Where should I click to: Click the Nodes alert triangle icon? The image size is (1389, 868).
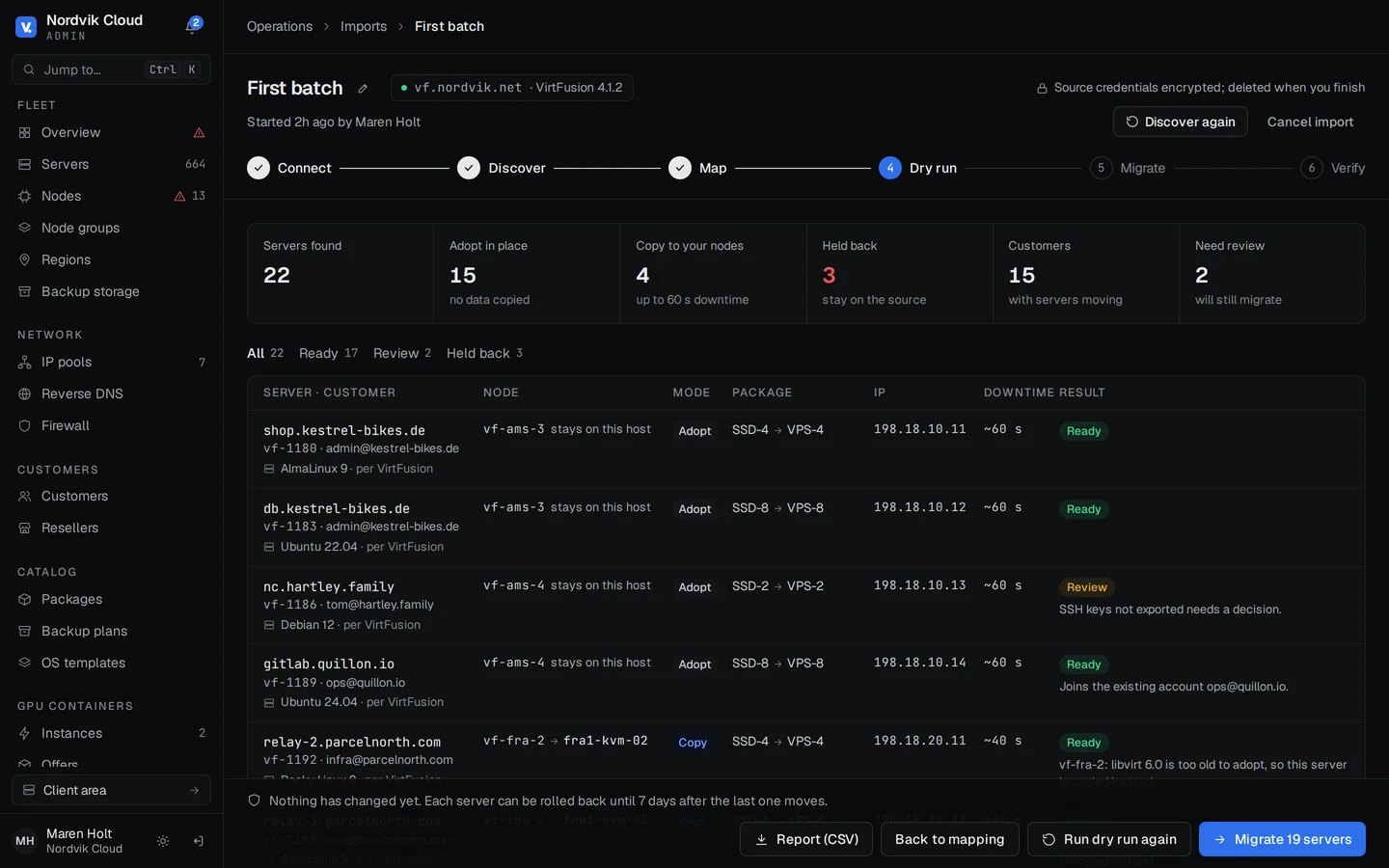click(x=179, y=196)
